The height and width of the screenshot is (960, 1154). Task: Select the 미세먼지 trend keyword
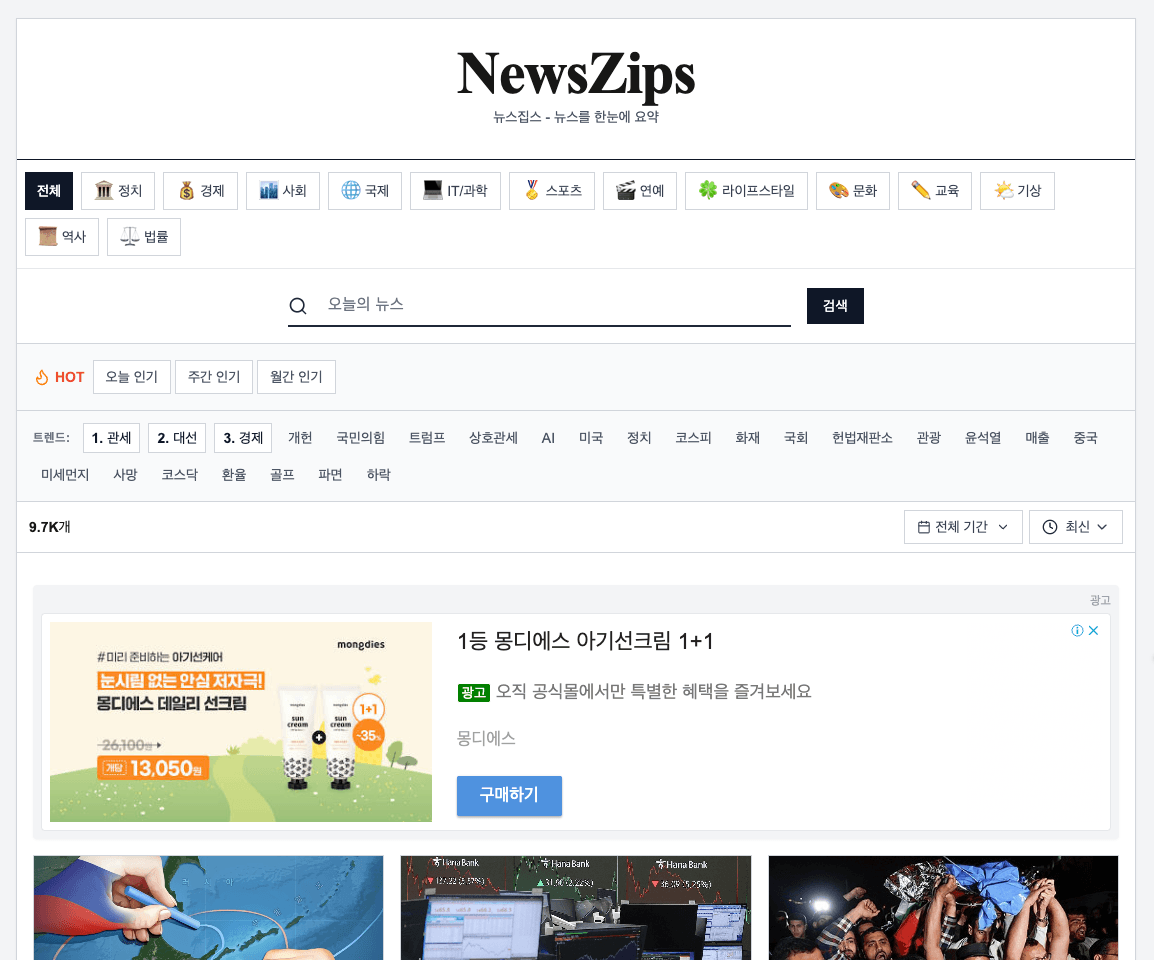[65, 475]
